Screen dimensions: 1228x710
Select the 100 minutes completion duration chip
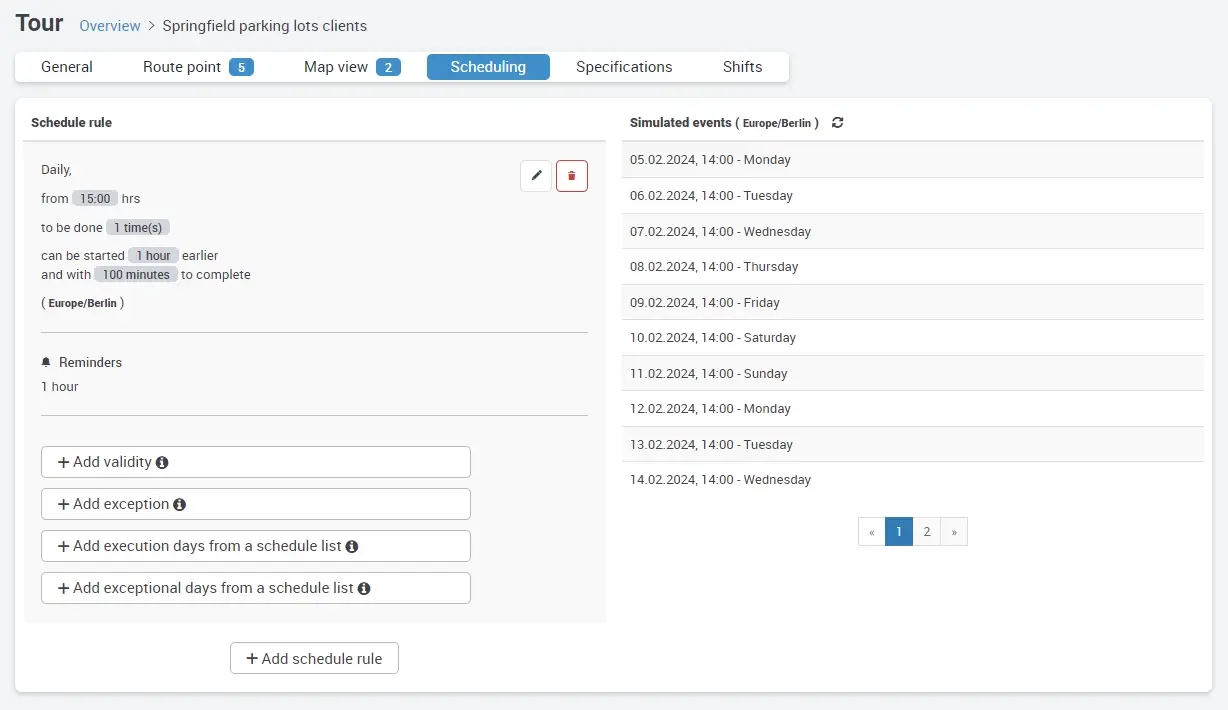pos(135,274)
